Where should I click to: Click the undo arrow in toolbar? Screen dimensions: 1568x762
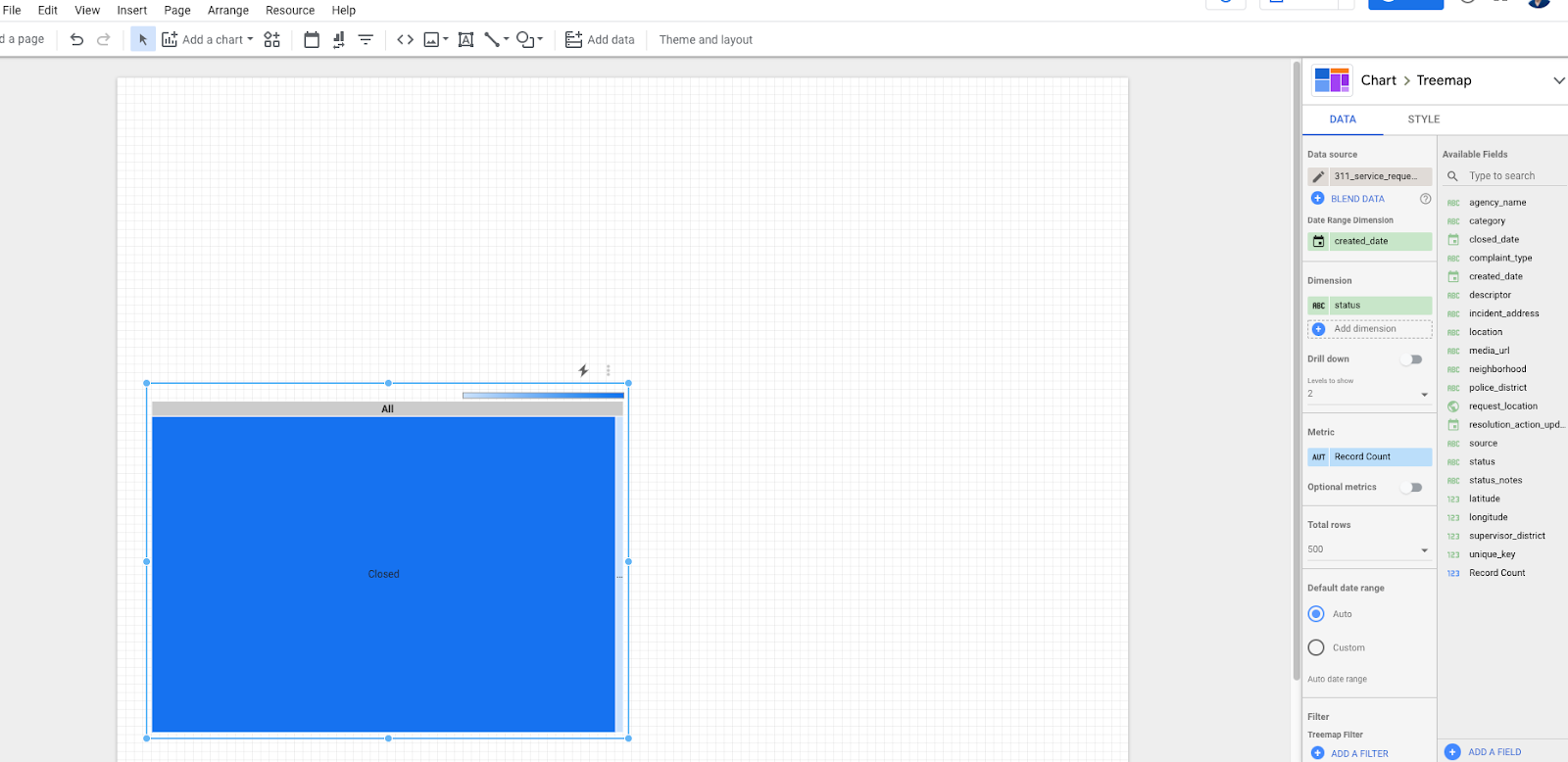(x=76, y=40)
